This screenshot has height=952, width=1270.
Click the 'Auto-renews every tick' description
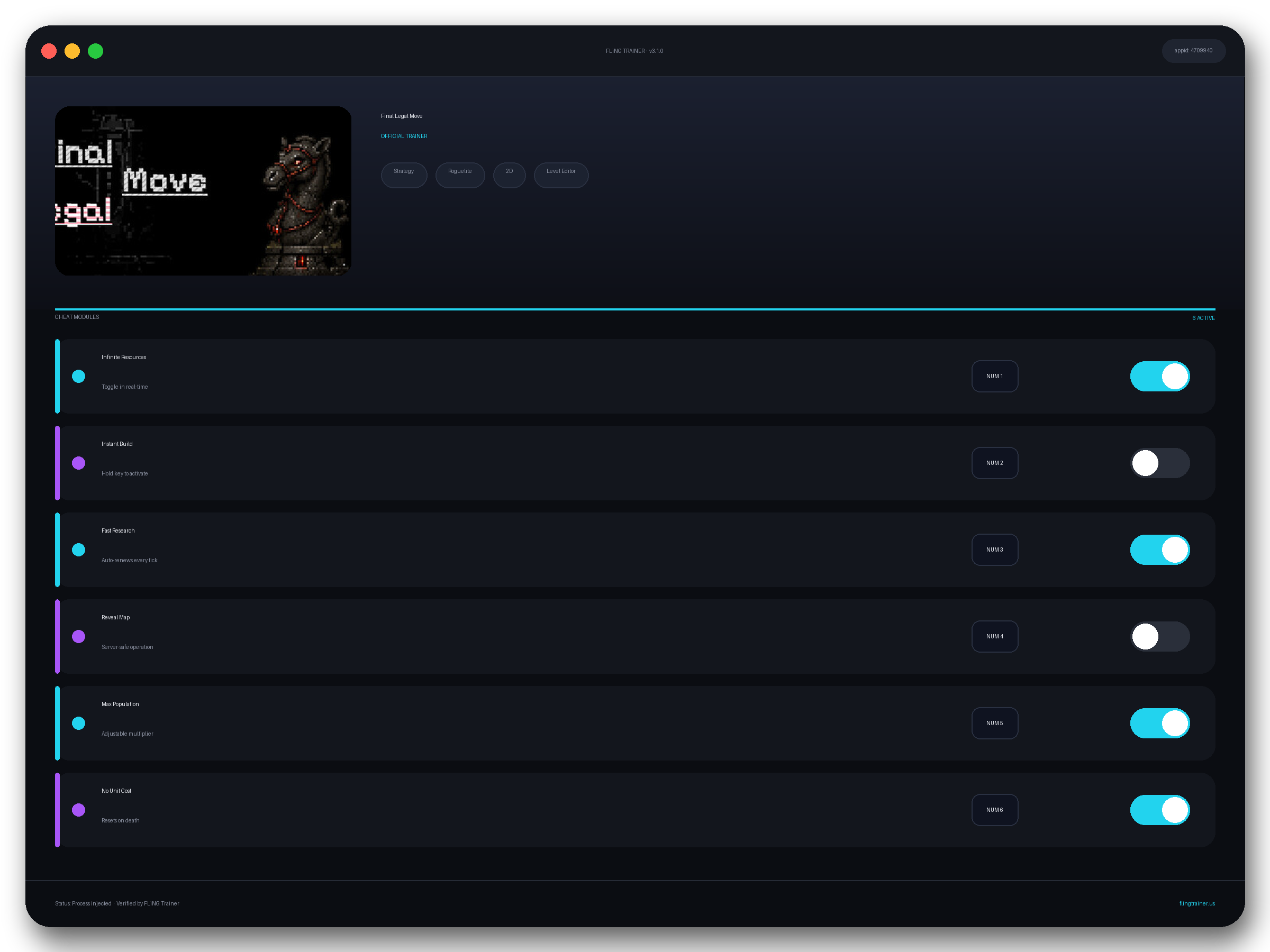129,560
